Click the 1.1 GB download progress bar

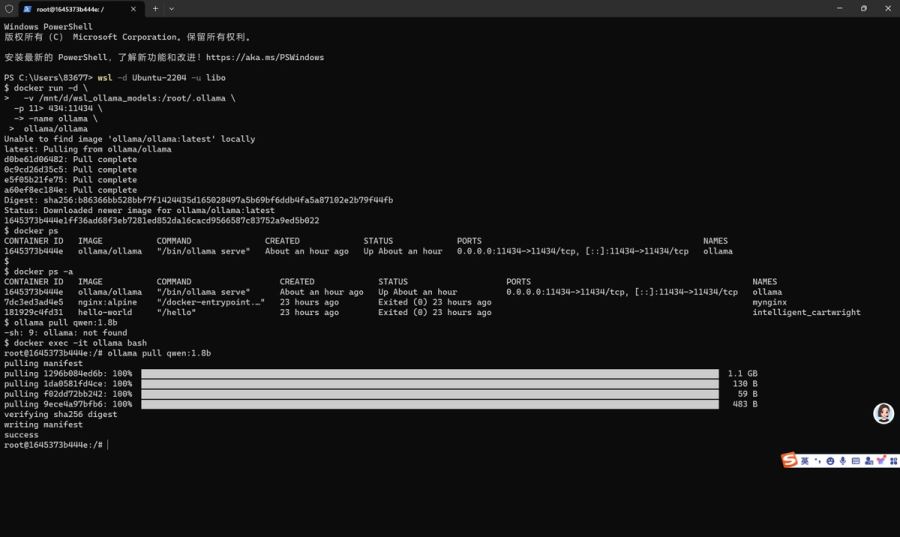[430, 373]
